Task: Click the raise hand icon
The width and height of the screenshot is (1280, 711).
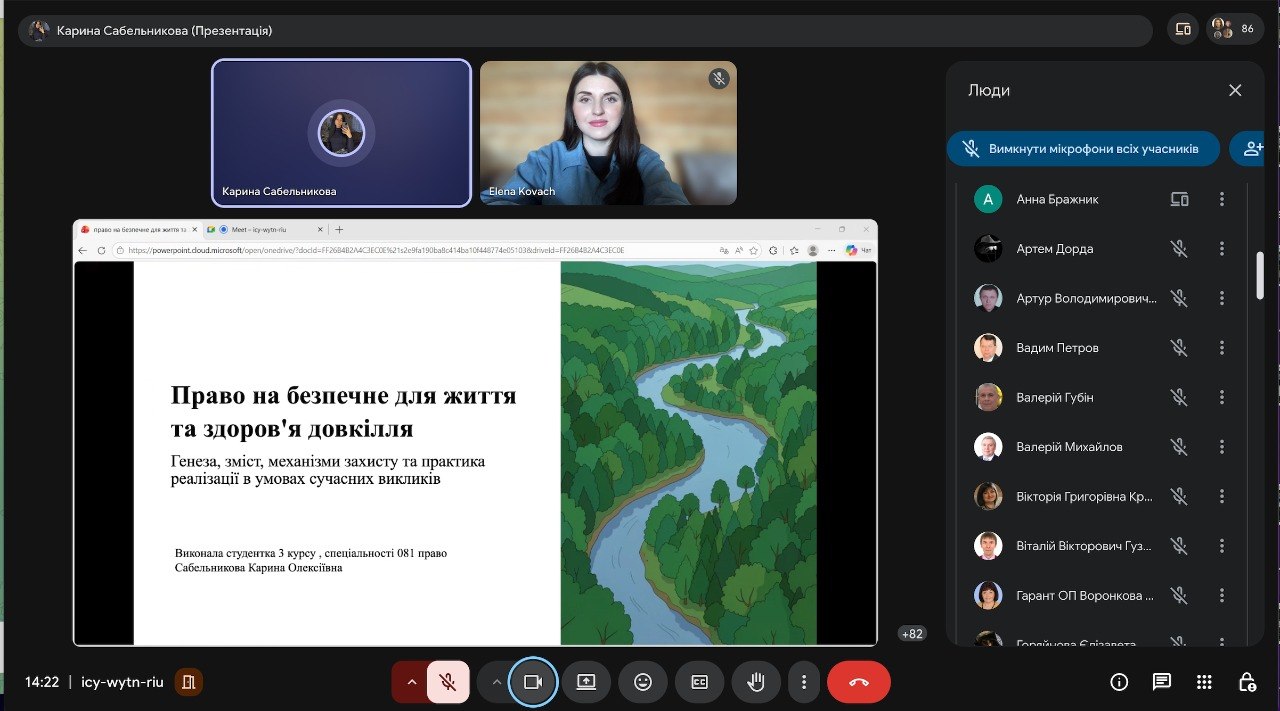Action: [x=756, y=682]
